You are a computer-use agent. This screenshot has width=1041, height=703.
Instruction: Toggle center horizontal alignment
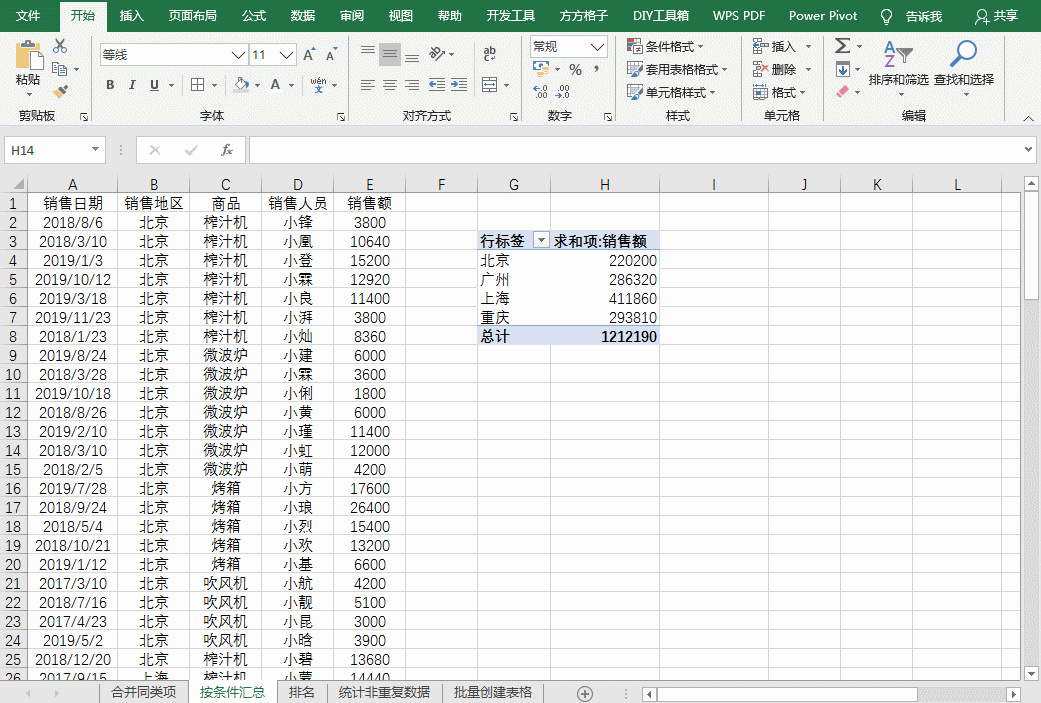click(390, 85)
